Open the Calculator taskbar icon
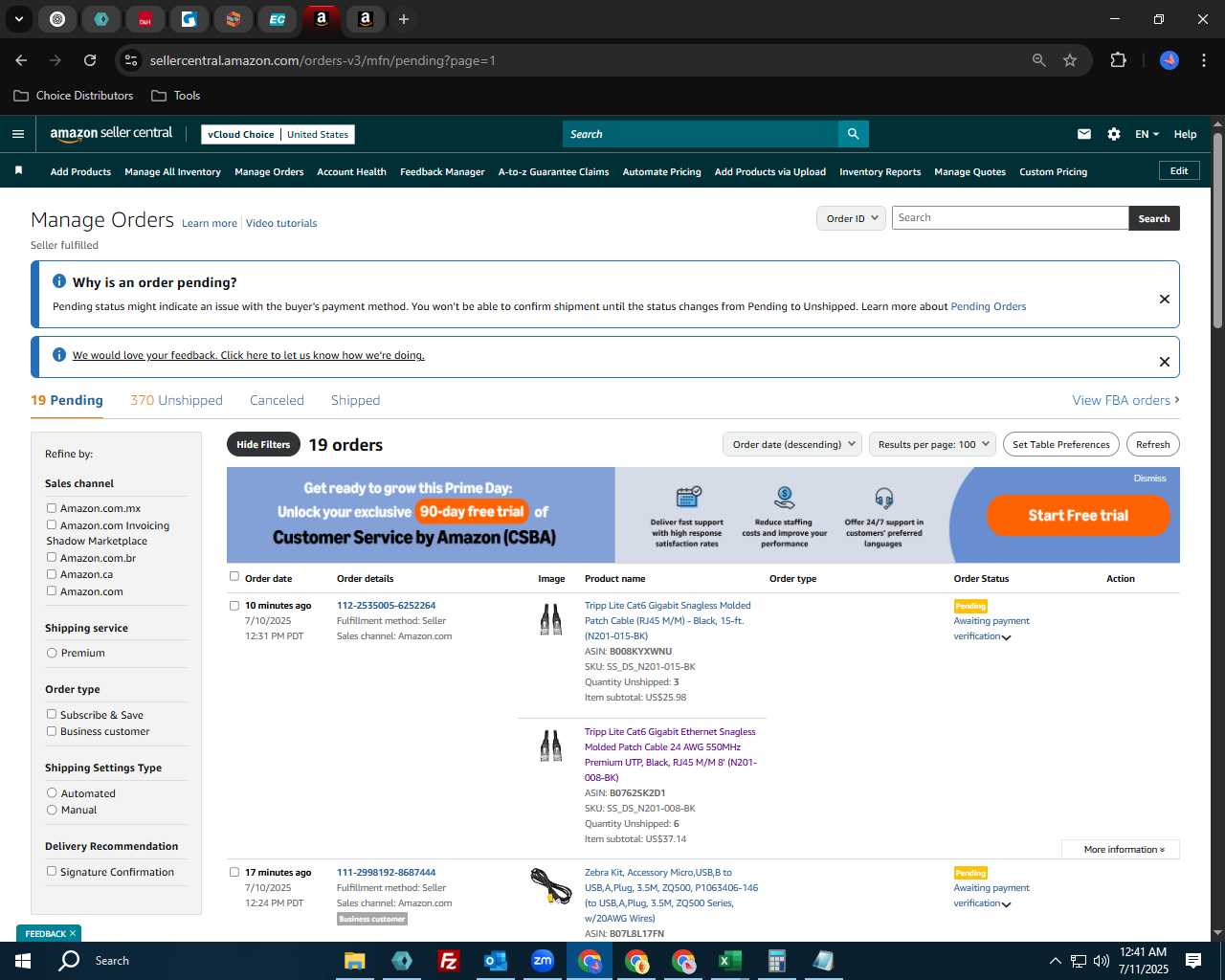Screen dimensions: 1225x980 click(x=776, y=961)
